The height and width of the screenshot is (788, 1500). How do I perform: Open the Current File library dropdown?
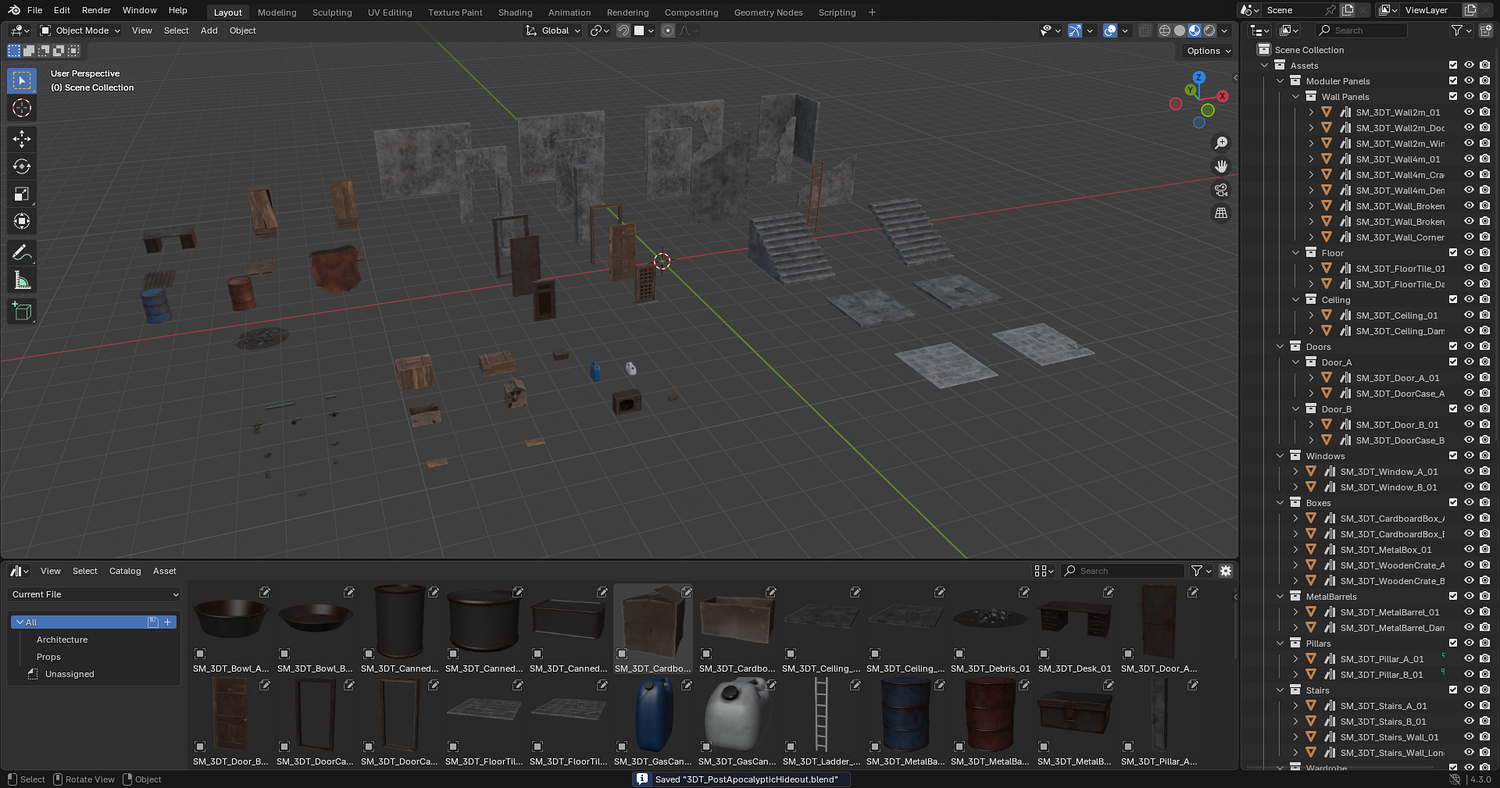coord(95,594)
